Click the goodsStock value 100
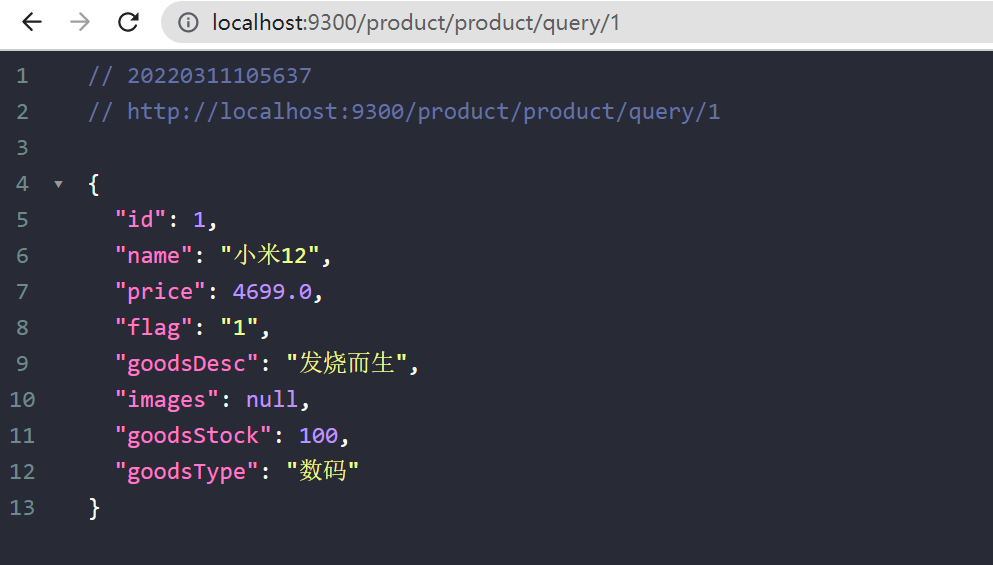 [319, 436]
